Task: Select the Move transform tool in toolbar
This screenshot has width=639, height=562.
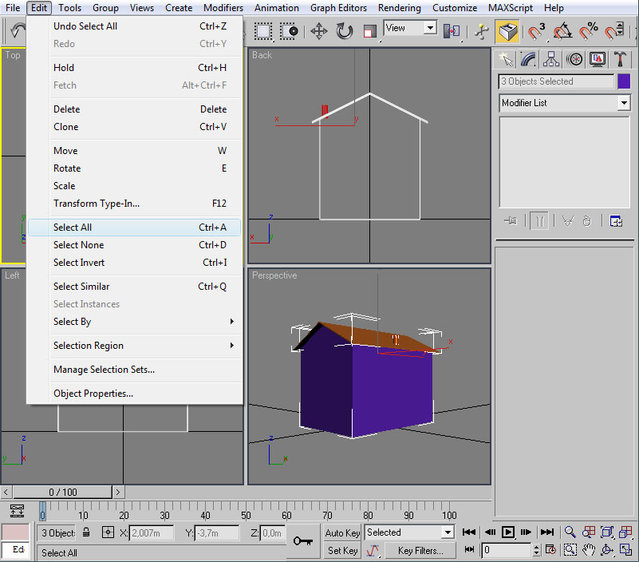Action: (x=319, y=31)
